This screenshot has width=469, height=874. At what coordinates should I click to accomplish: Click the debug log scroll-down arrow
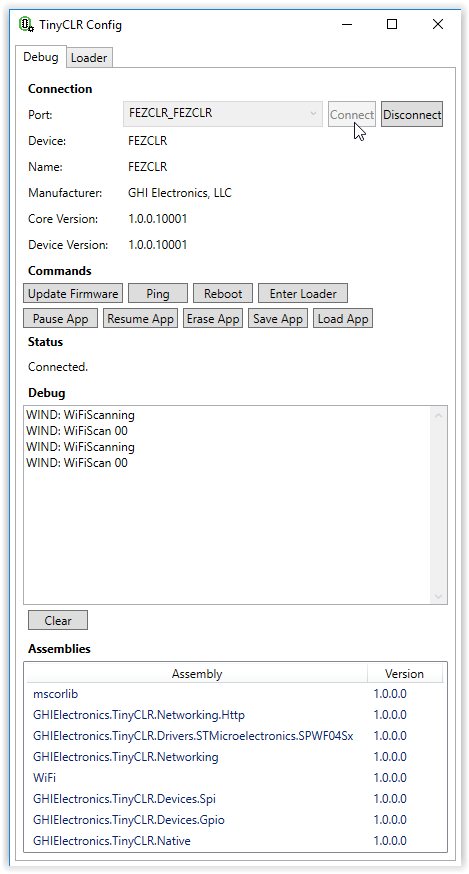pyautogui.click(x=438, y=596)
